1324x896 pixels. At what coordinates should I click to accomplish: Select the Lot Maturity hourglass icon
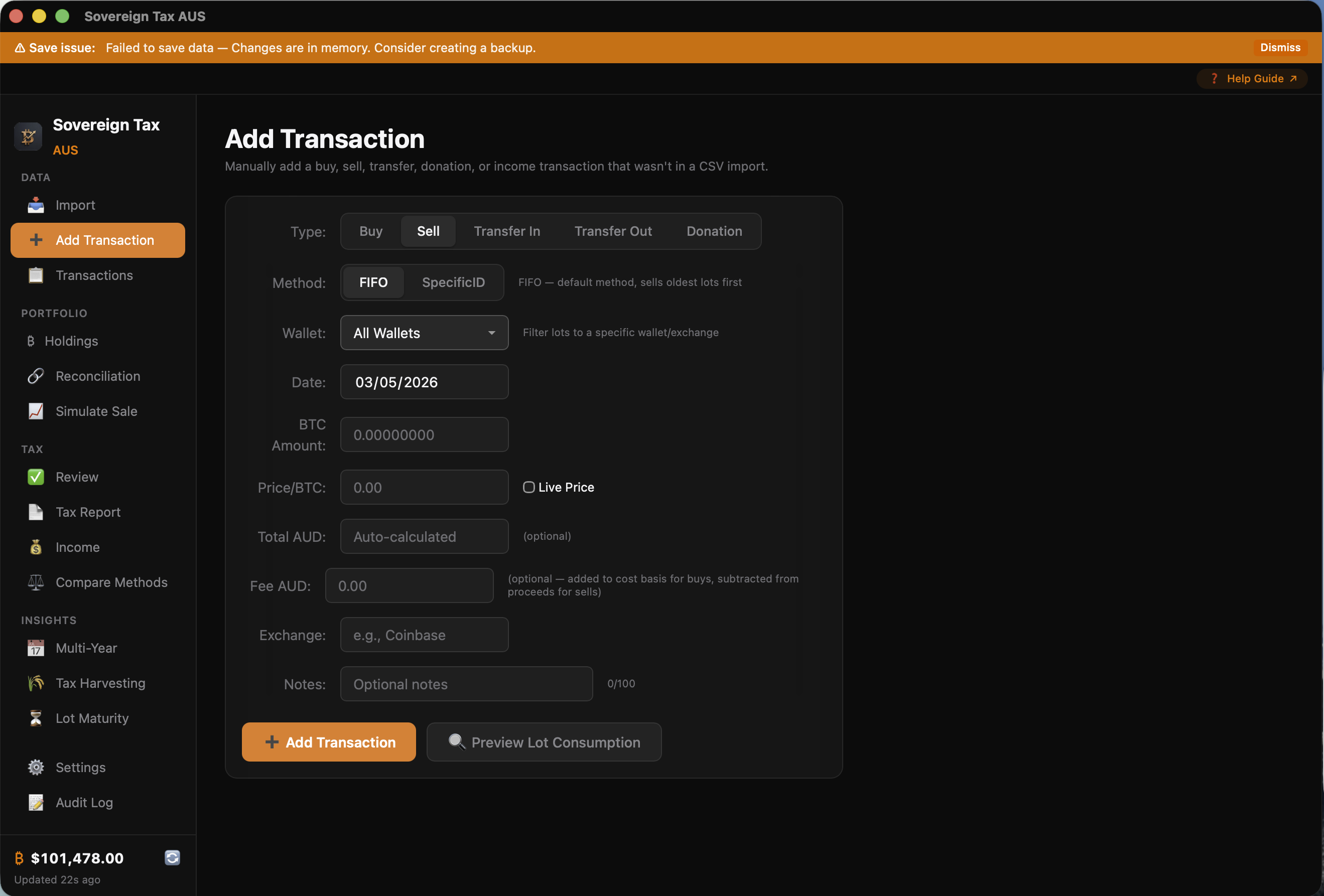click(x=35, y=718)
